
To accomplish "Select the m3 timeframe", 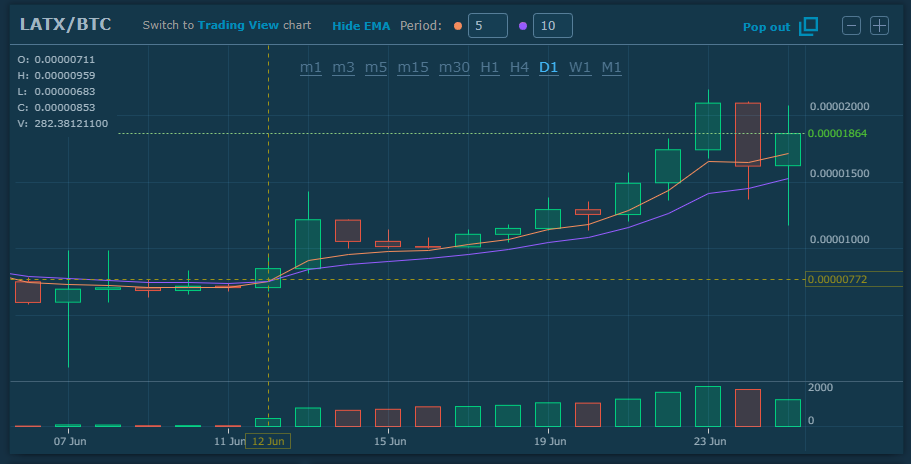I will 343,67.
